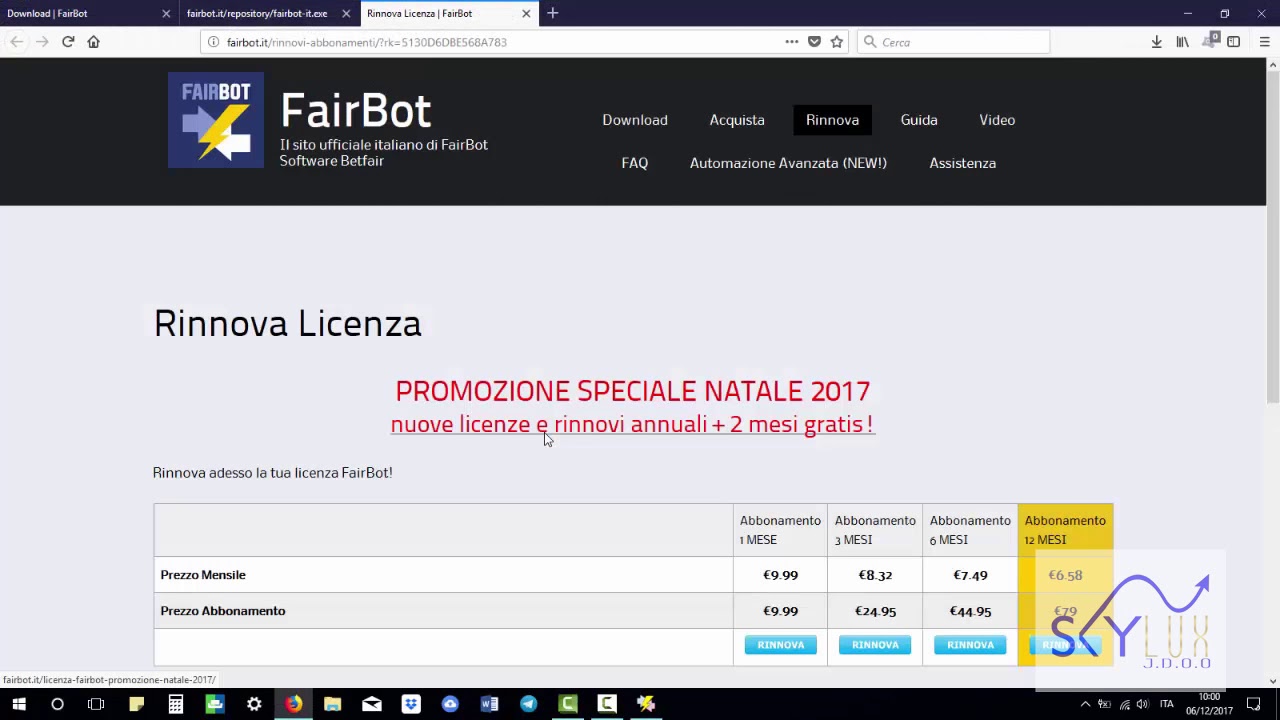Open the Firefox library icon
This screenshot has height=720, width=1280.
point(1183,42)
